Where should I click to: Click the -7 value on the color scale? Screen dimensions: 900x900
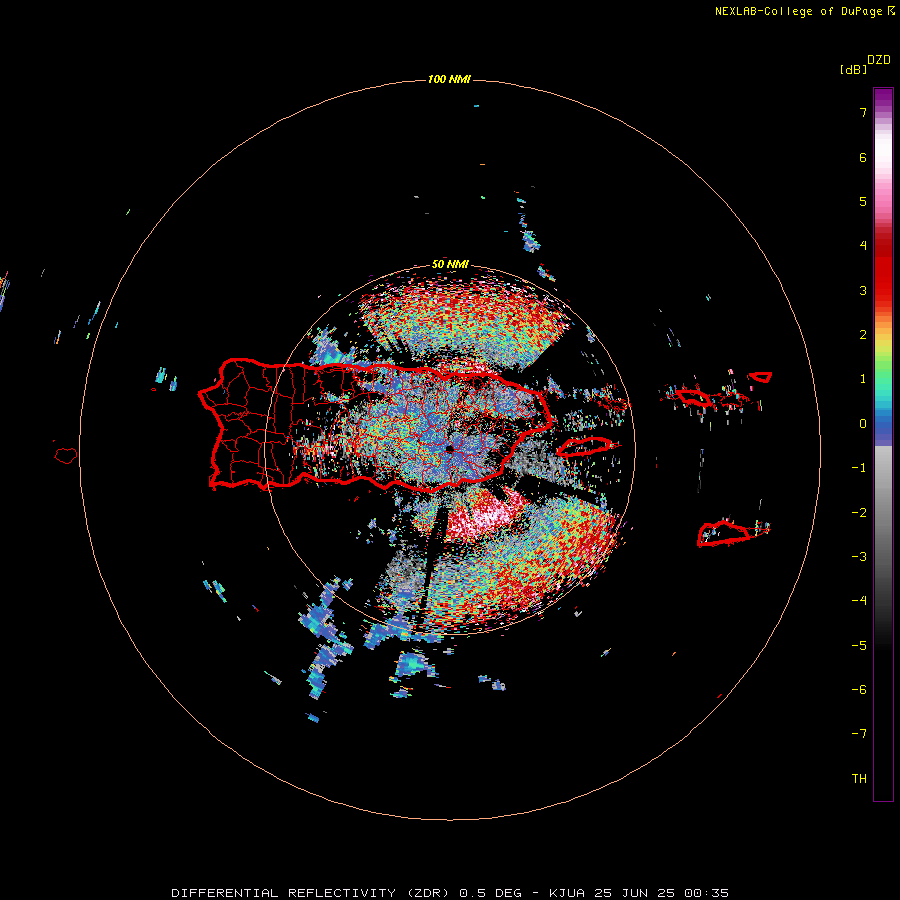coord(859,734)
